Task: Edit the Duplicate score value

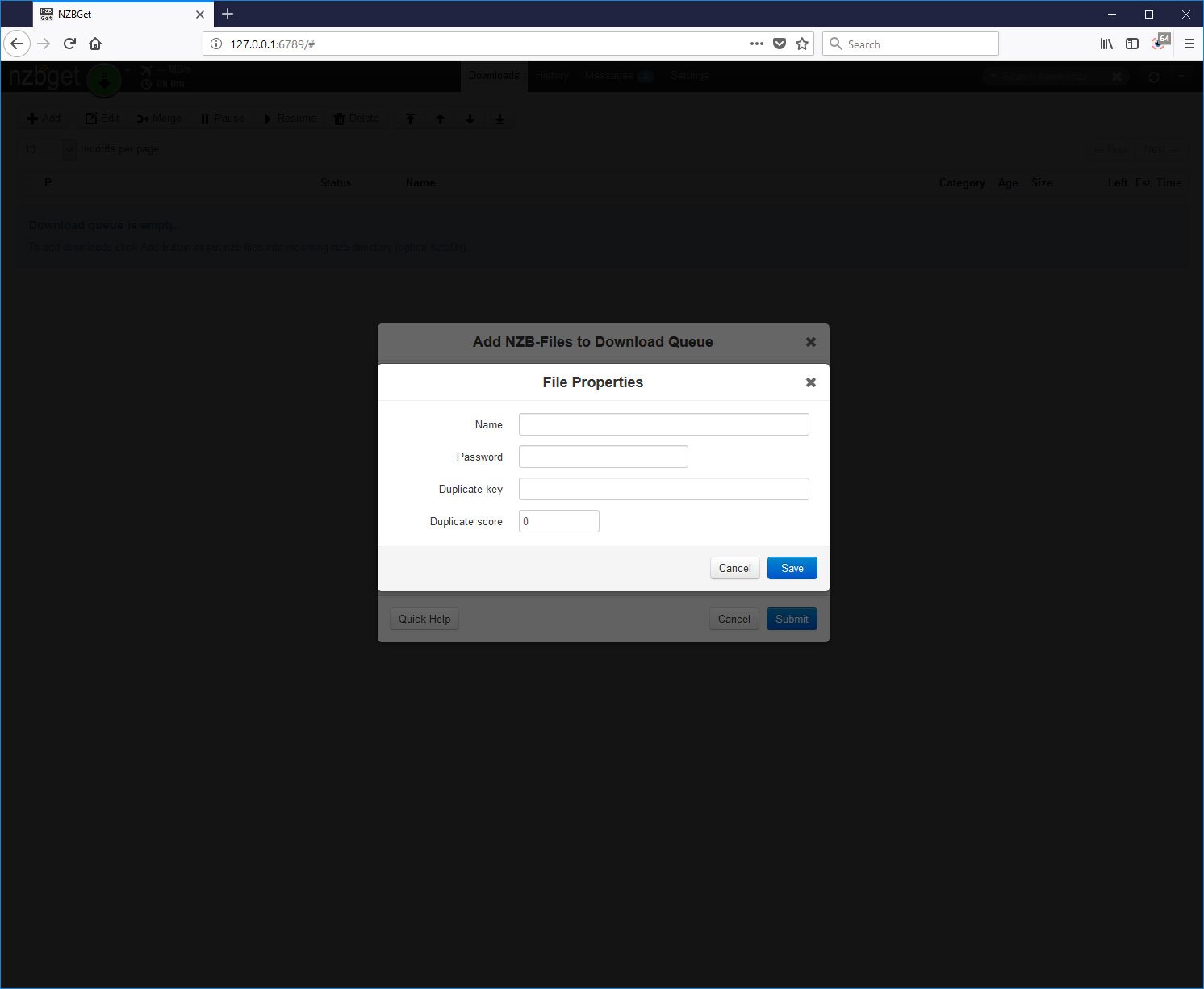Action: point(558,521)
